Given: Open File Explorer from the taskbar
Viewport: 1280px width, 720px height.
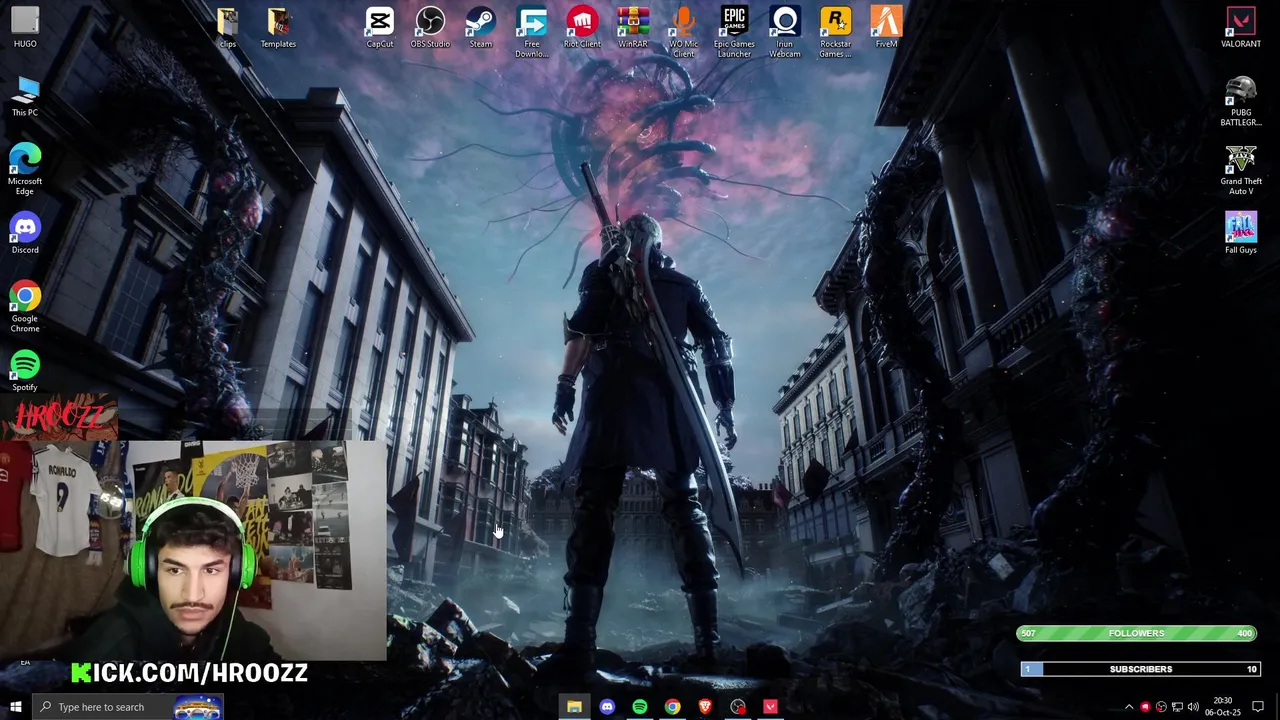Looking at the screenshot, I should pos(574,707).
